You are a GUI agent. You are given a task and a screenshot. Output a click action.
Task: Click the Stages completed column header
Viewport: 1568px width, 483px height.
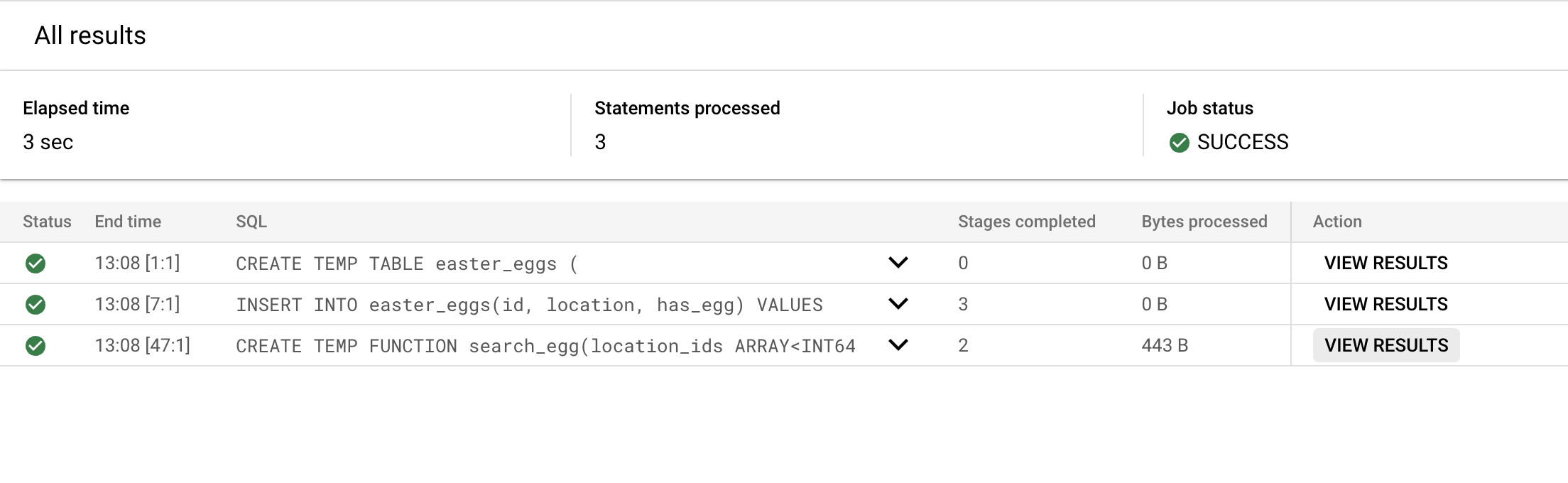pos(1026,222)
